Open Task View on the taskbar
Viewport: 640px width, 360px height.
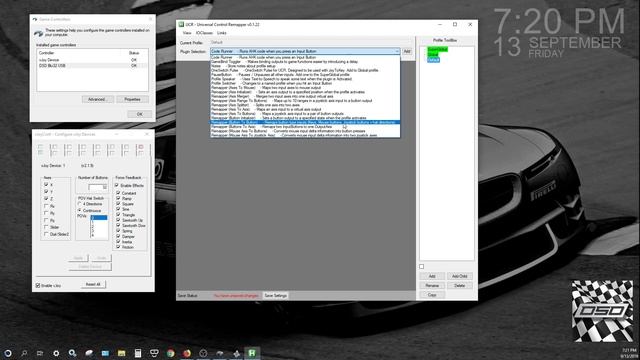[x=40, y=353]
